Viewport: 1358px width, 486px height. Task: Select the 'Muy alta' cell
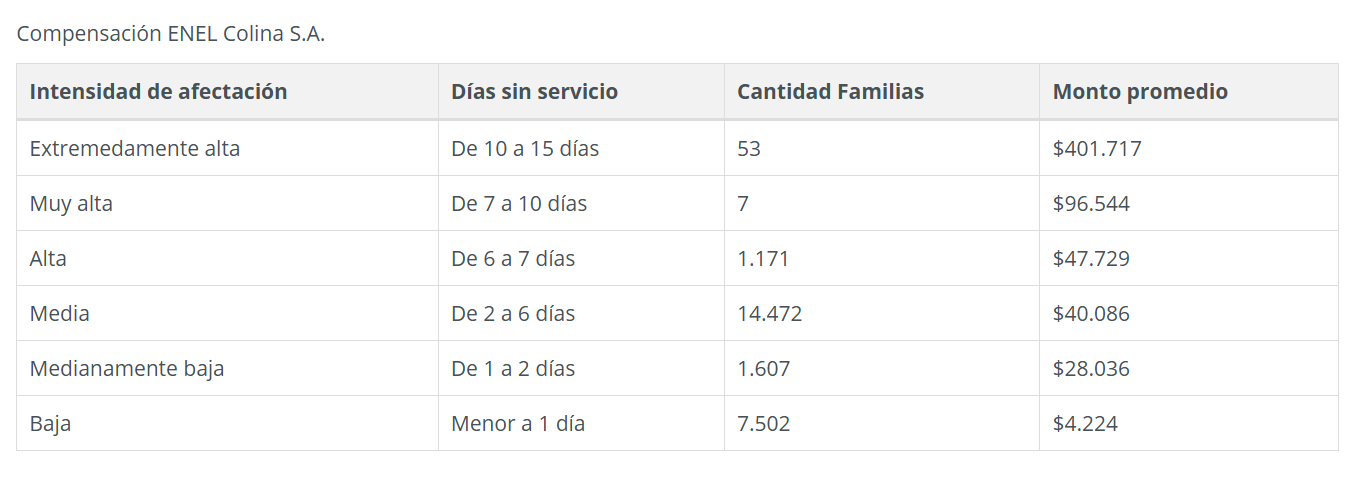coord(71,204)
